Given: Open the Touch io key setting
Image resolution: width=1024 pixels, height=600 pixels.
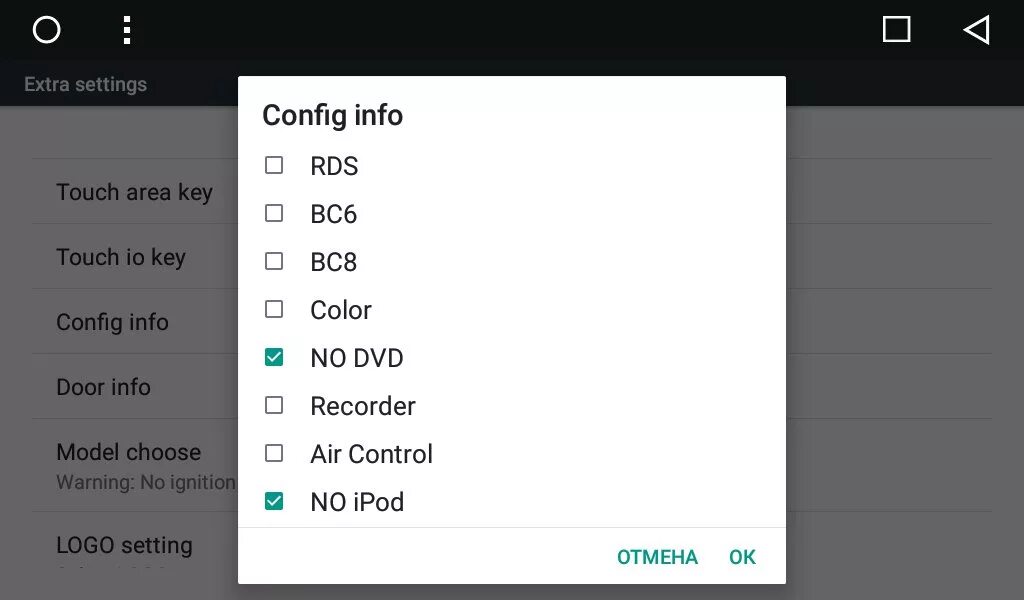Looking at the screenshot, I should [x=121, y=257].
